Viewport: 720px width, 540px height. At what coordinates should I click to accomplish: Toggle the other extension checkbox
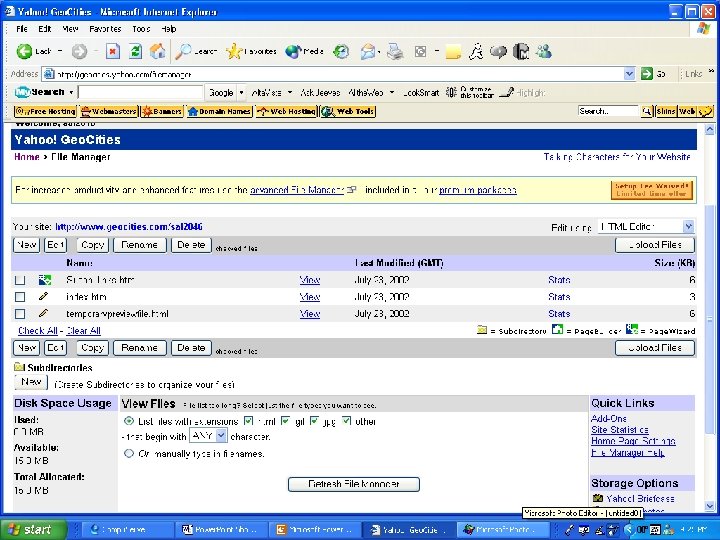click(347, 421)
